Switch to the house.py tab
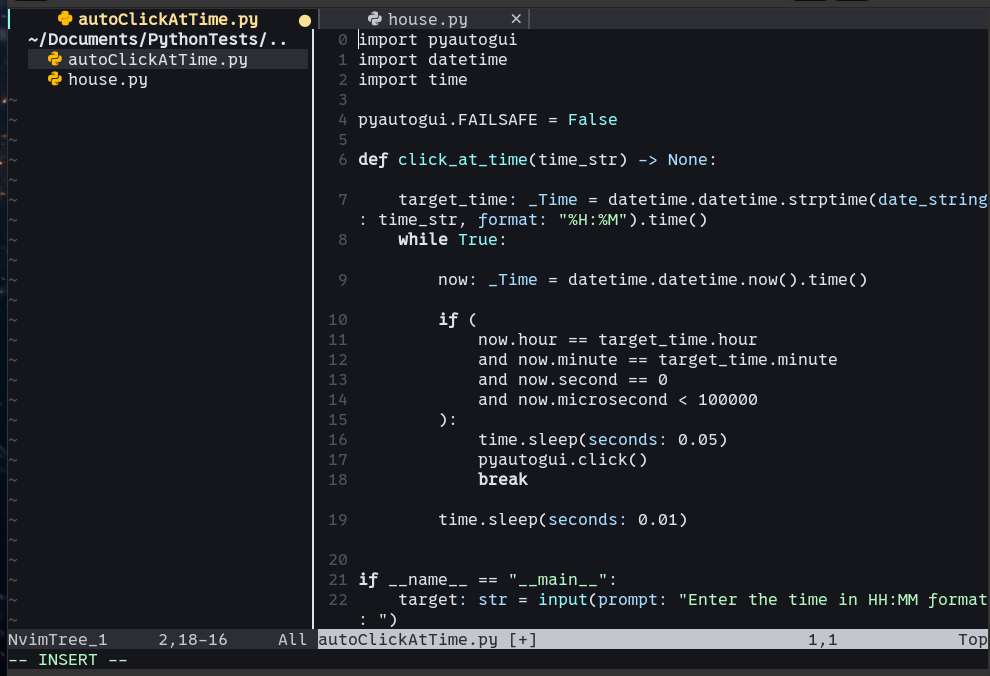Screen dimensions: 990x676 point(427,19)
